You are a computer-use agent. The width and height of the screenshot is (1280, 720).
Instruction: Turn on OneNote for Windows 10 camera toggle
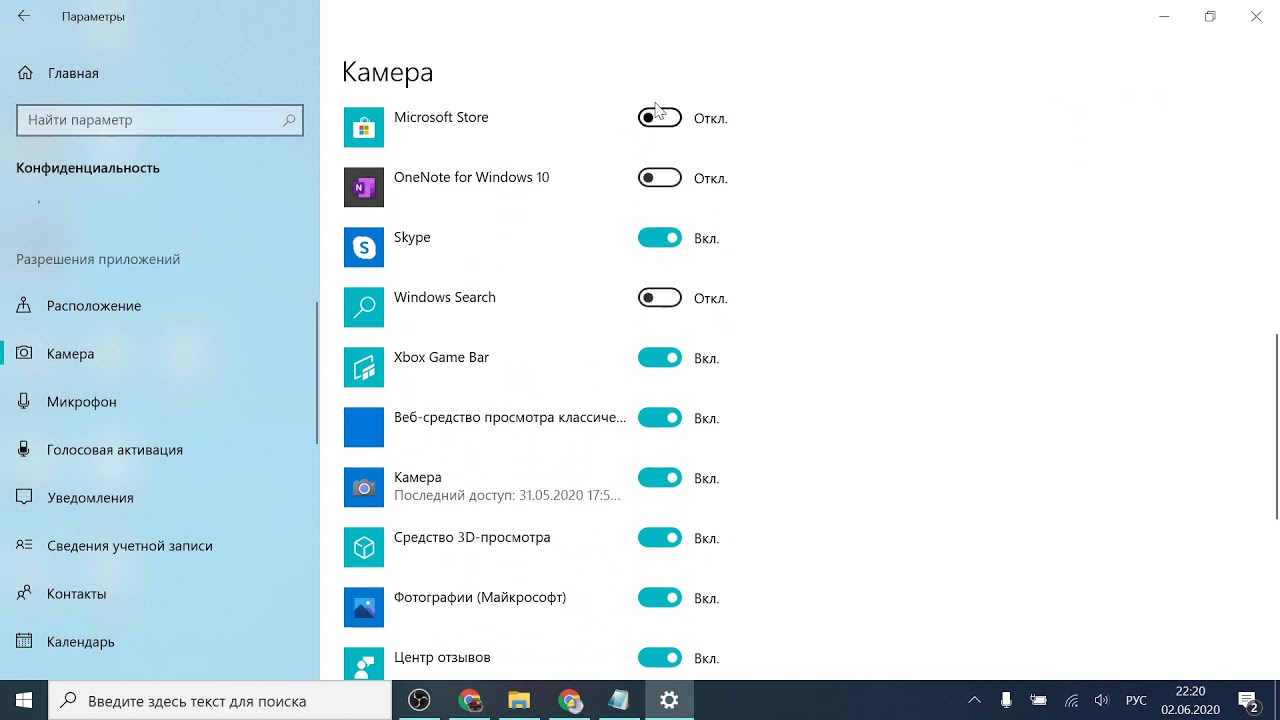click(x=660, y=178)
